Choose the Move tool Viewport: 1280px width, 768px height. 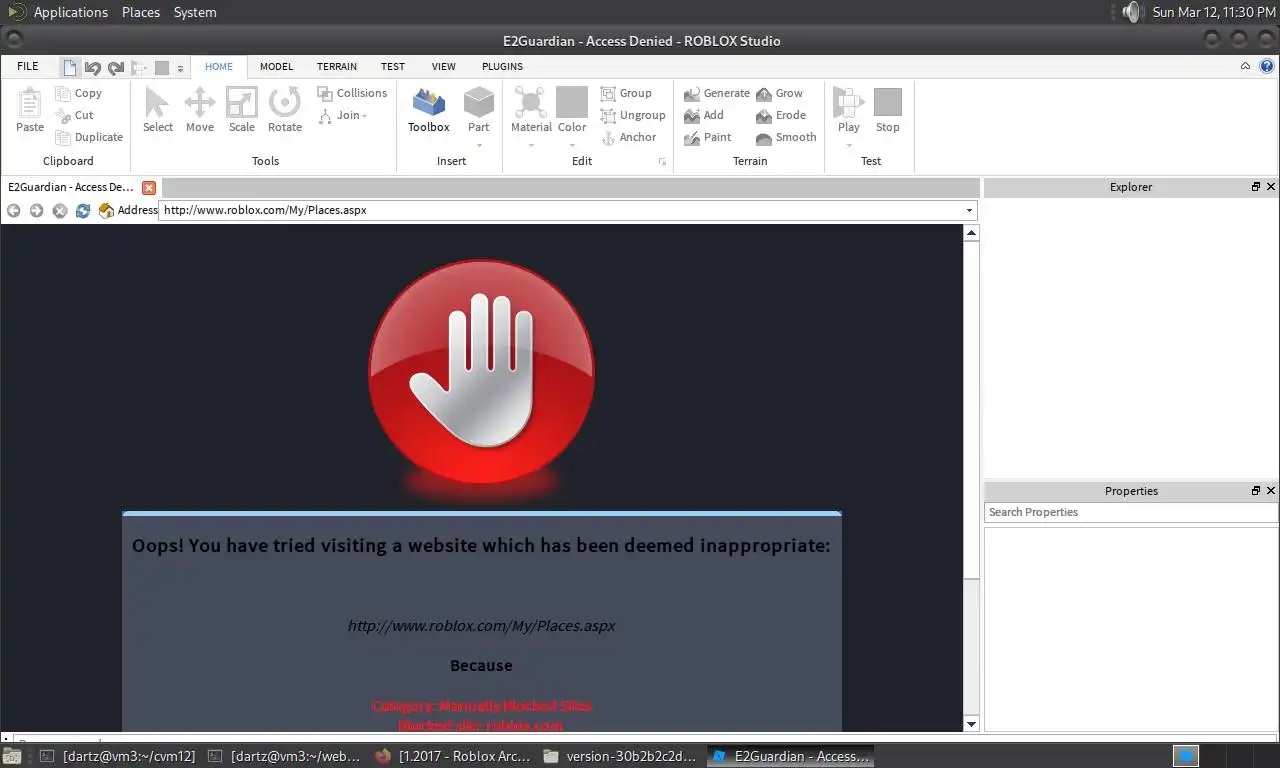(200, 109)
